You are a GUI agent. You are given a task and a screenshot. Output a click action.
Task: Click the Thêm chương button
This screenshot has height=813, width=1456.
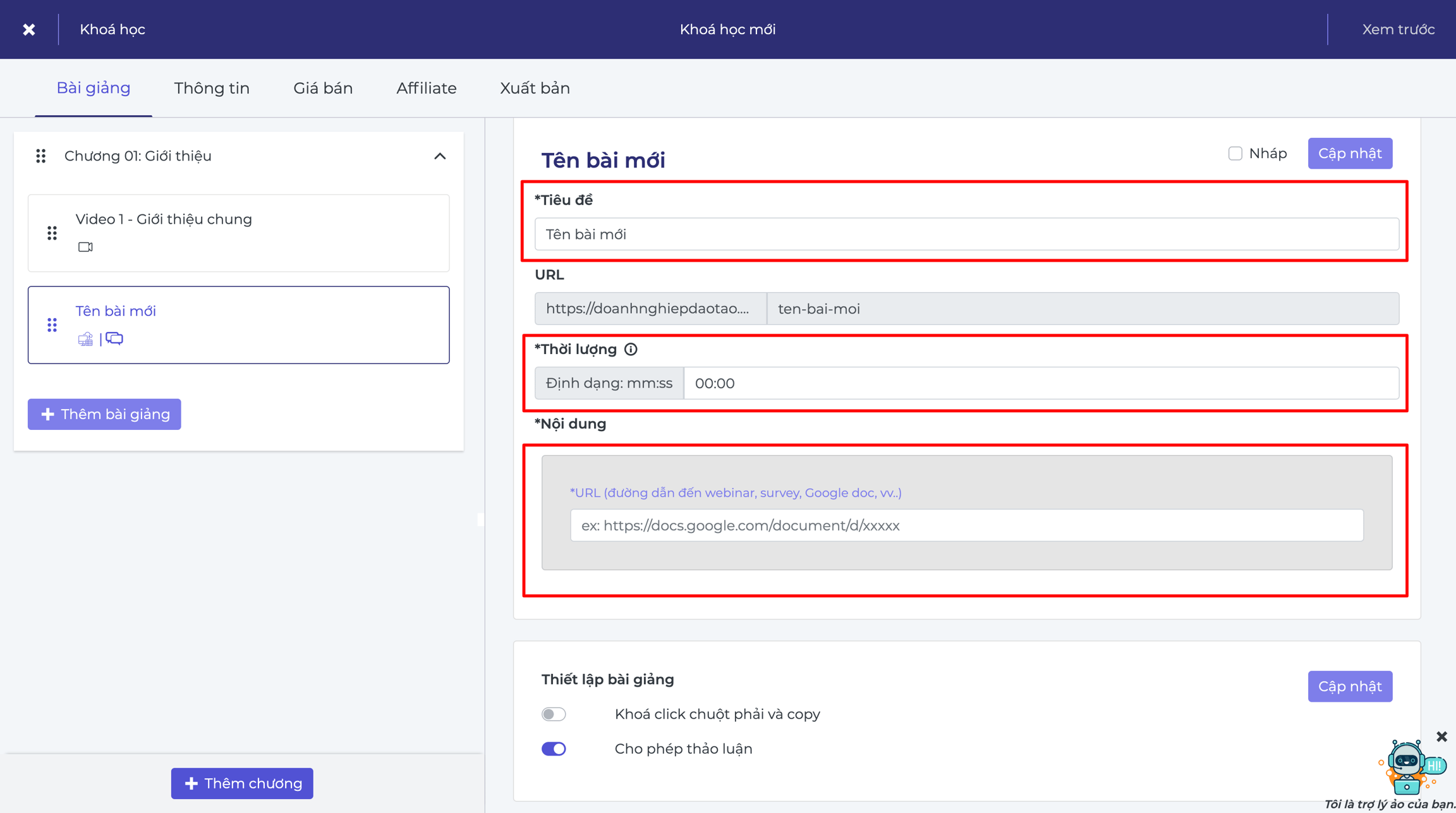[242, 783]
